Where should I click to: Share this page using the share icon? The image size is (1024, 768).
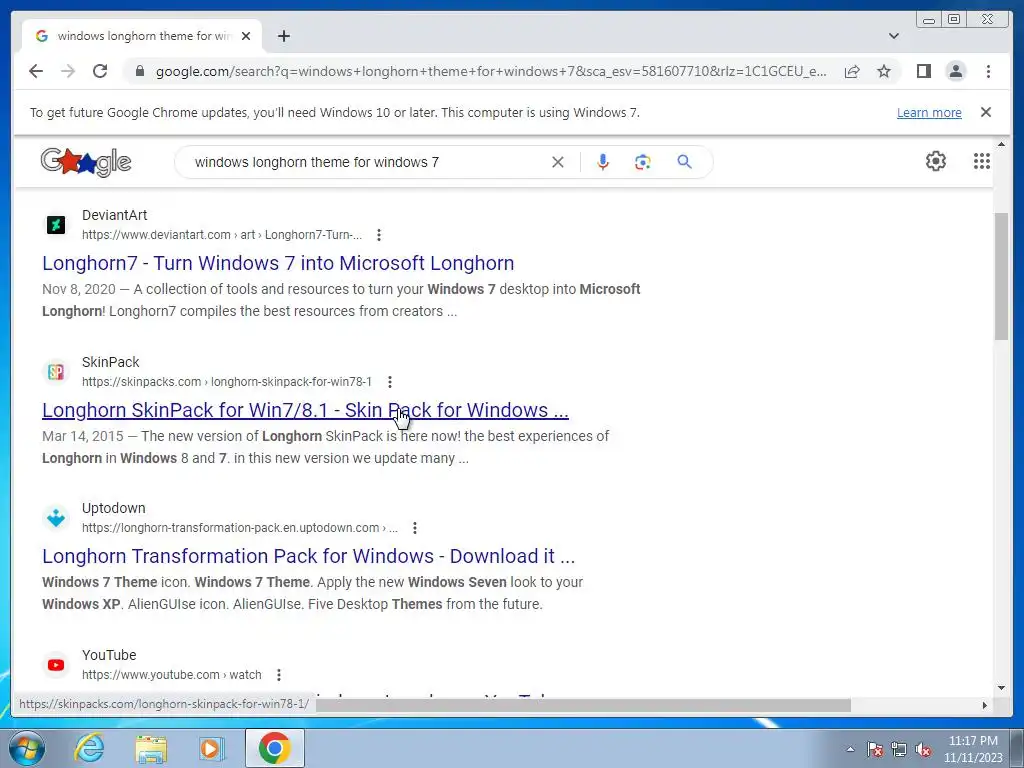point(852,71)
